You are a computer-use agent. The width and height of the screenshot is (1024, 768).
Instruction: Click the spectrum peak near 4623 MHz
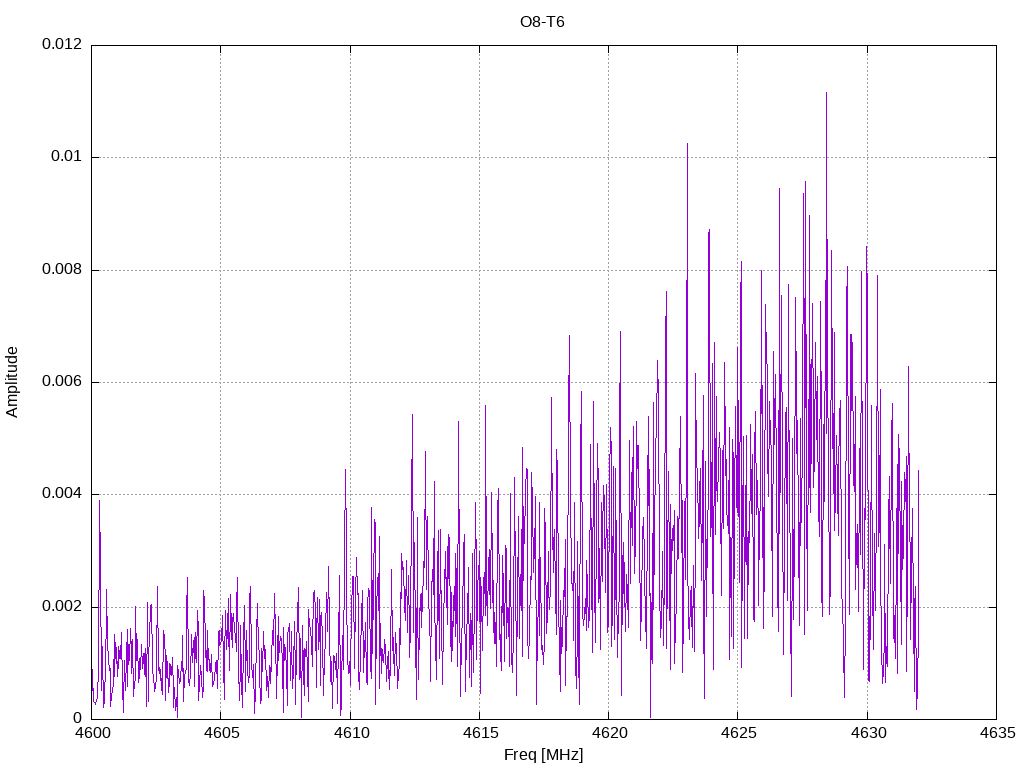[687, 144]
